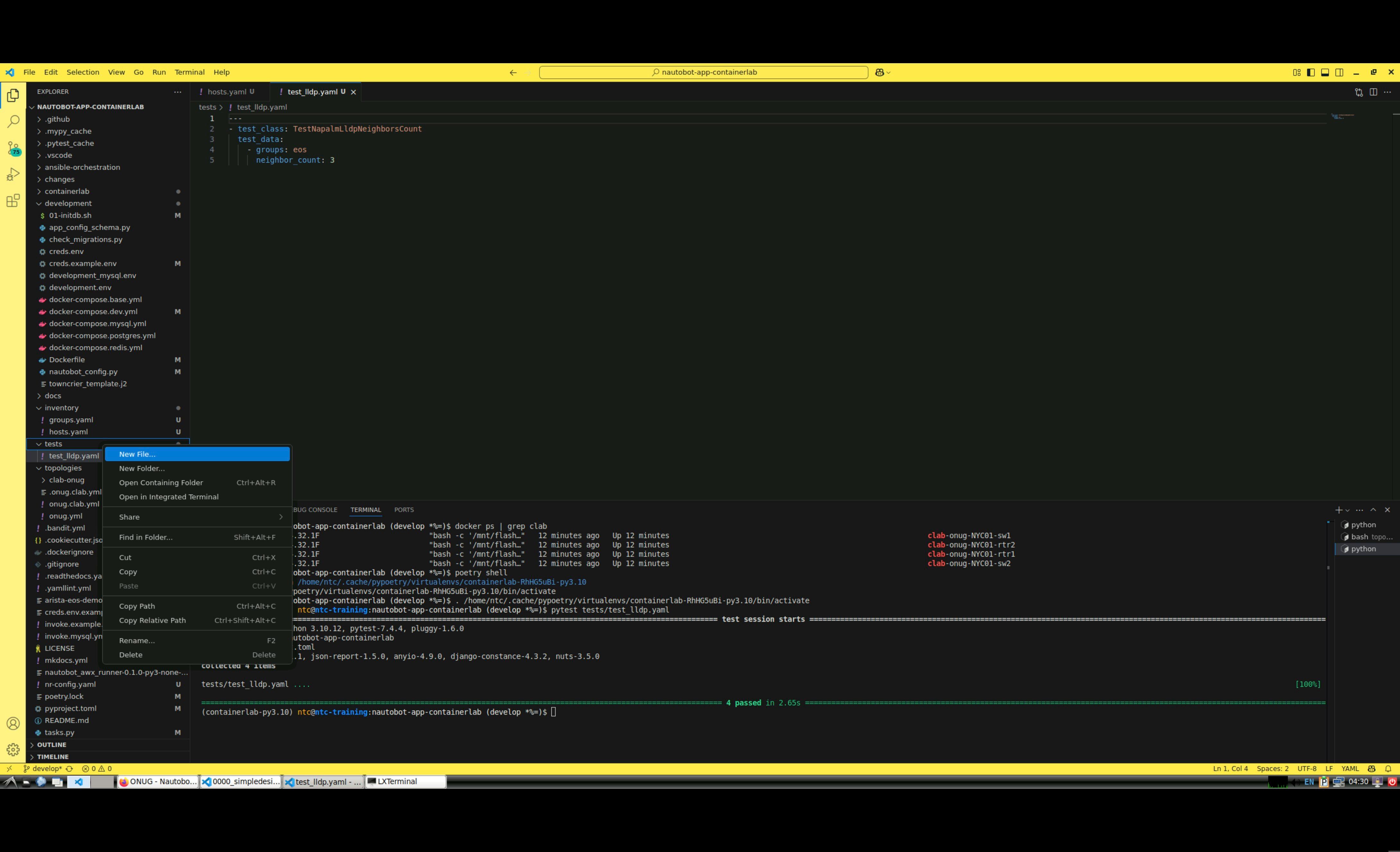Click the Accounts icon in activity bar

click(13, 723)
